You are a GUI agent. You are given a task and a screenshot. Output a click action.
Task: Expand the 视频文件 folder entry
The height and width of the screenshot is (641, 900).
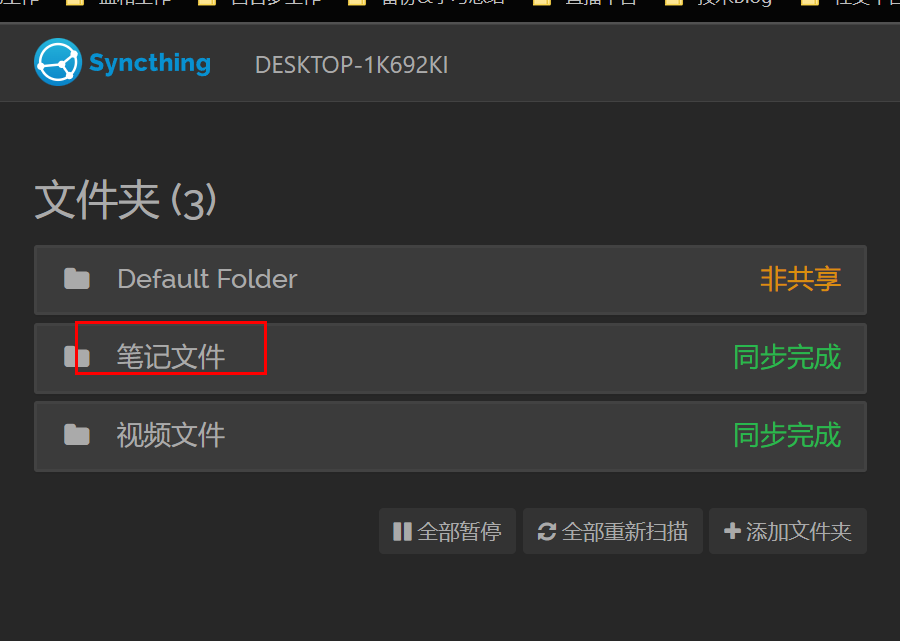[450, 436]
